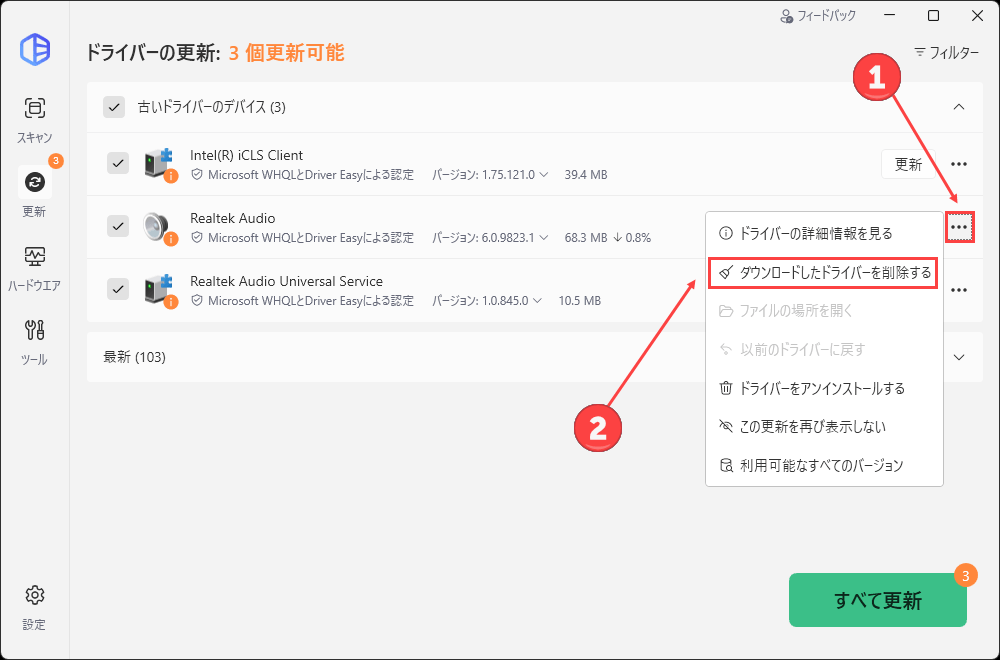Click the ファイルの場所を開く menu entry

click(x=823, y=311)
